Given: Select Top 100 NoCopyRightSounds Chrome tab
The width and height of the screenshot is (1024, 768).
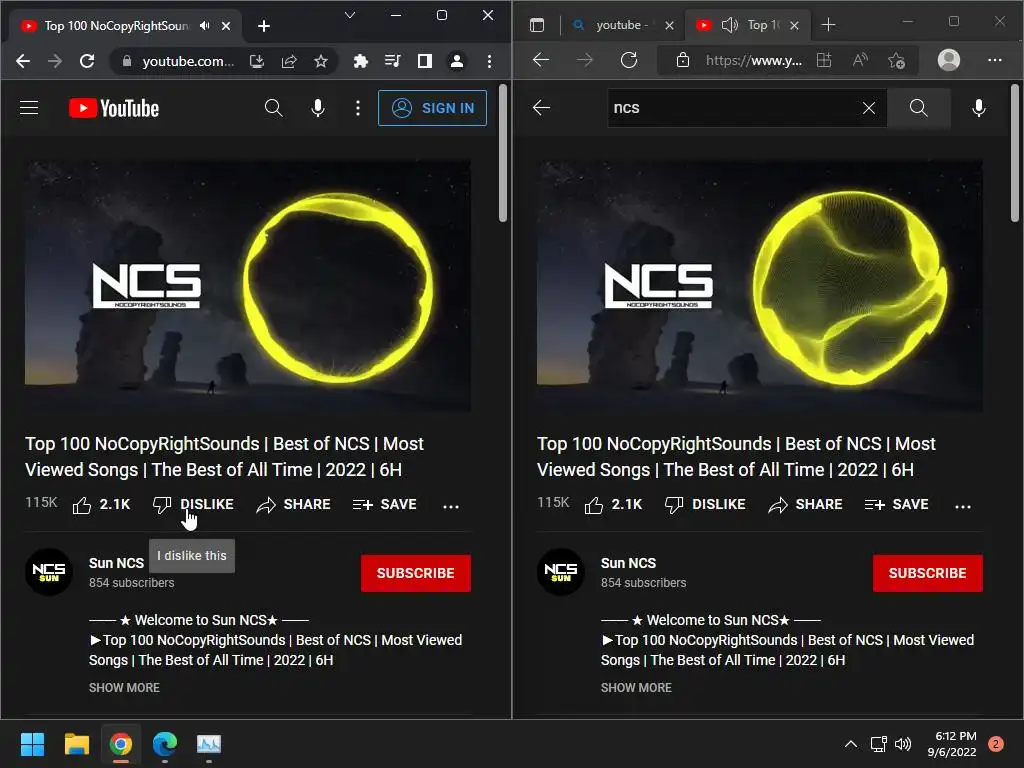Looking at the screenshot, I should pyautogui.click(x=117, y=25).
